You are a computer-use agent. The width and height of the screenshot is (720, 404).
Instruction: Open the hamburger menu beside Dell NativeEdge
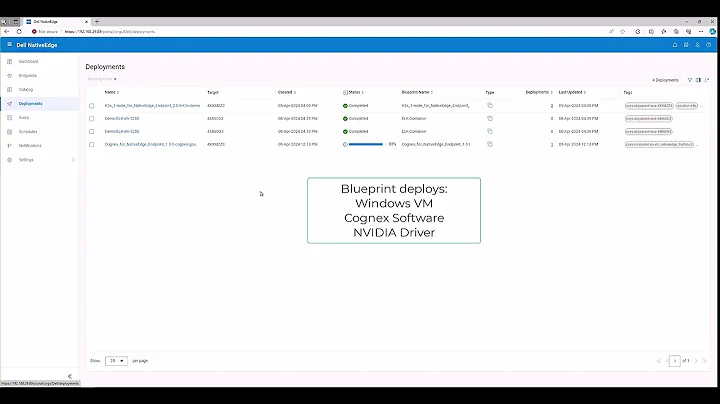[9, 45]
